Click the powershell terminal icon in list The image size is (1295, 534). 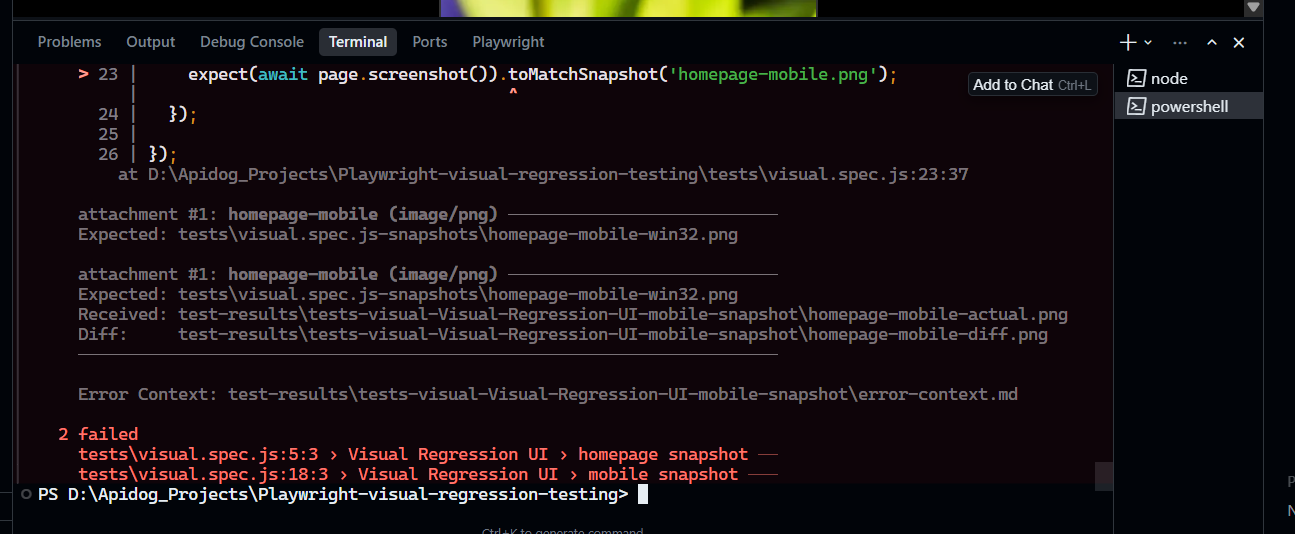coord(1136,106)
